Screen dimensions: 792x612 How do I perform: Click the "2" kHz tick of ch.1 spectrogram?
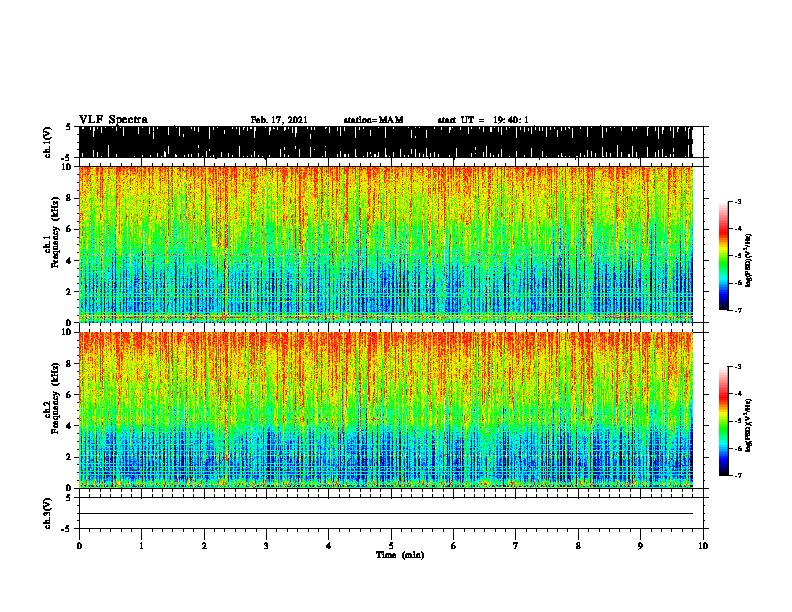point(70,291)
